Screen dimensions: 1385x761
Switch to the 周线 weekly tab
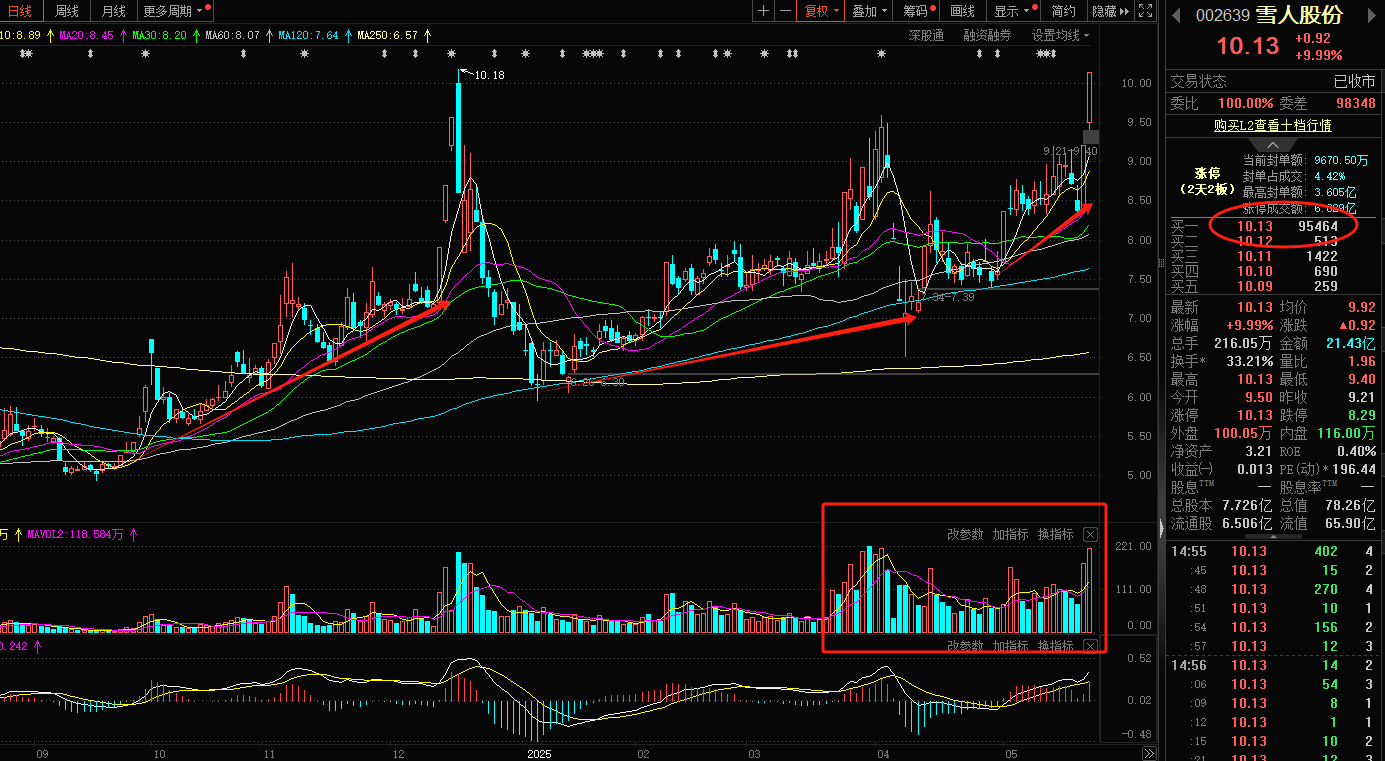67,11
